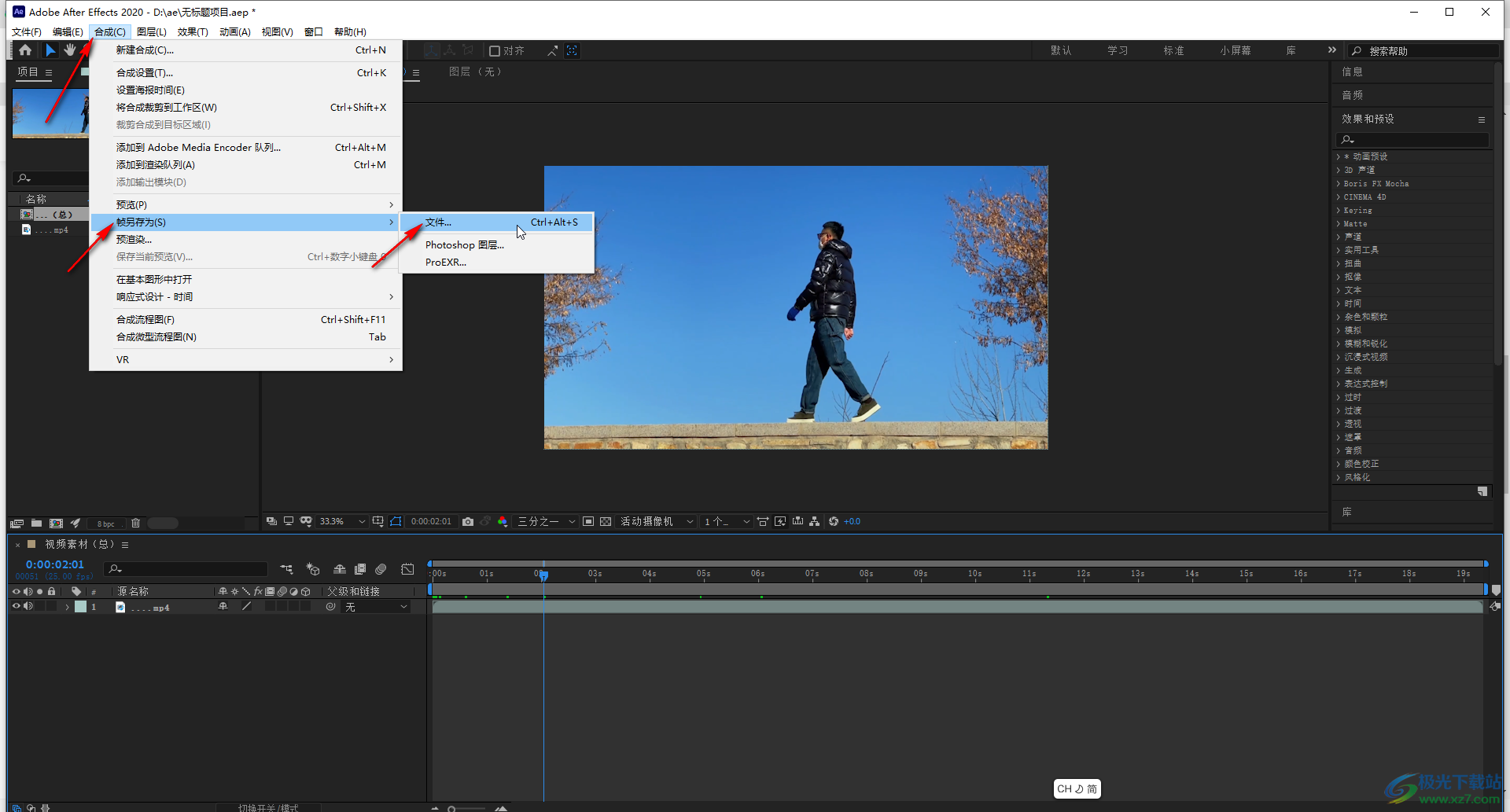Enable motion blur for all layers
1510x812 pixels.
tap(381, 569)
